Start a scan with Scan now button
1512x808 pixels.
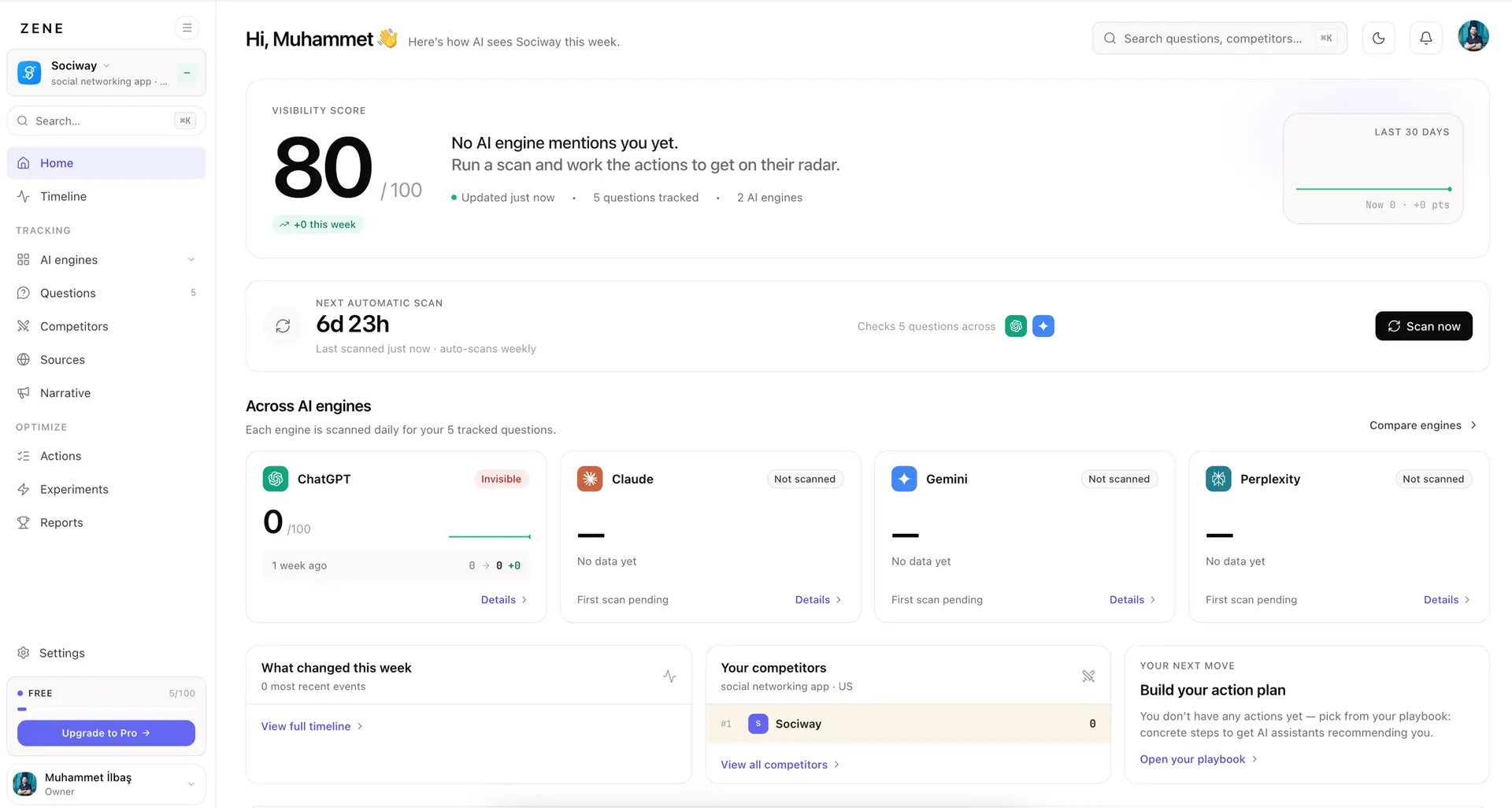(x=1424, y=326)
